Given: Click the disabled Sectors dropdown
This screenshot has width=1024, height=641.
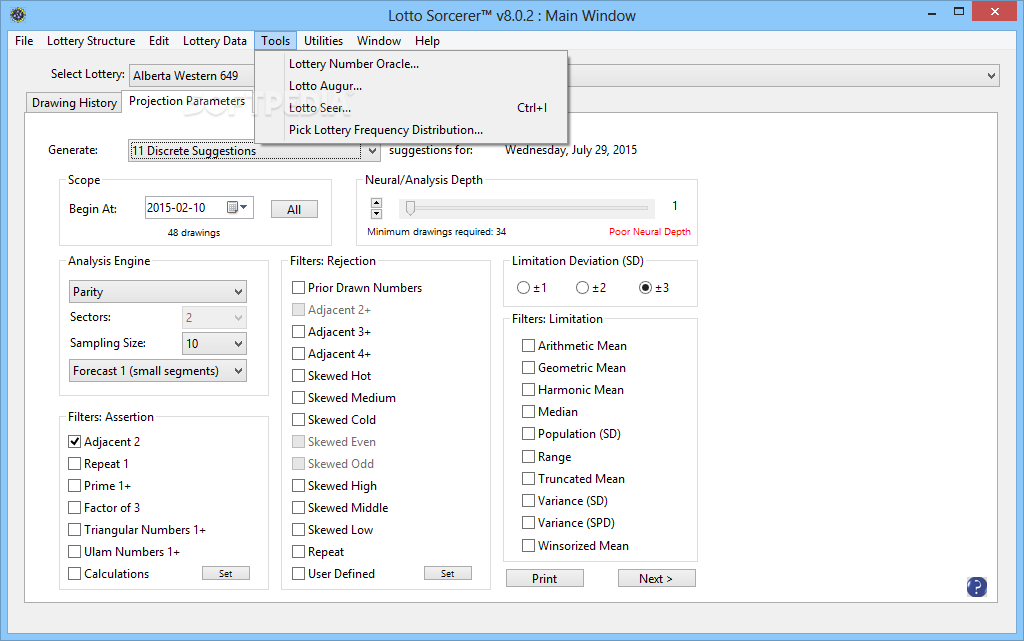Looking at the screenshot, I should click(214, 318).
